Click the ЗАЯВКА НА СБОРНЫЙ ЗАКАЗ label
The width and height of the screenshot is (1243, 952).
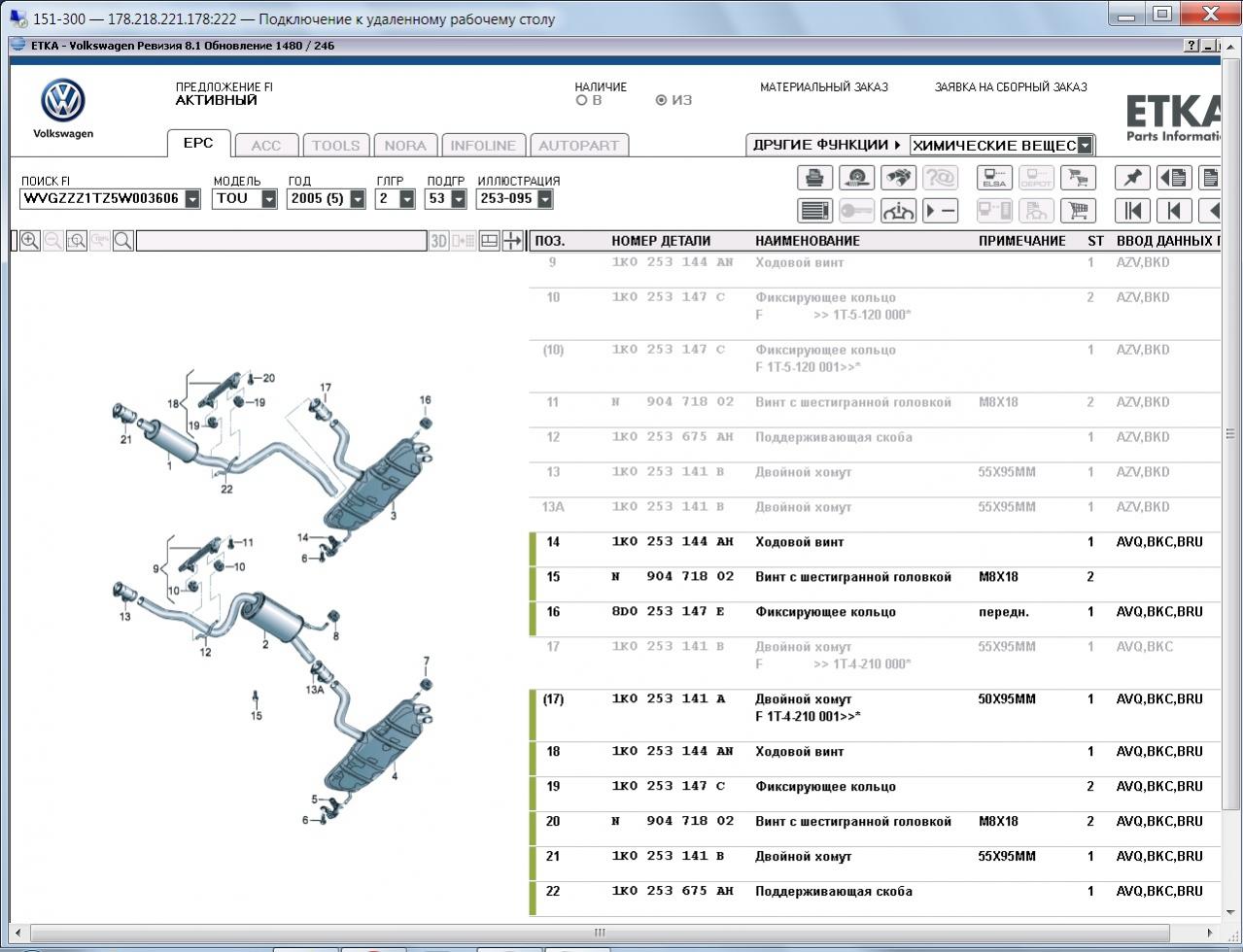1011,86
